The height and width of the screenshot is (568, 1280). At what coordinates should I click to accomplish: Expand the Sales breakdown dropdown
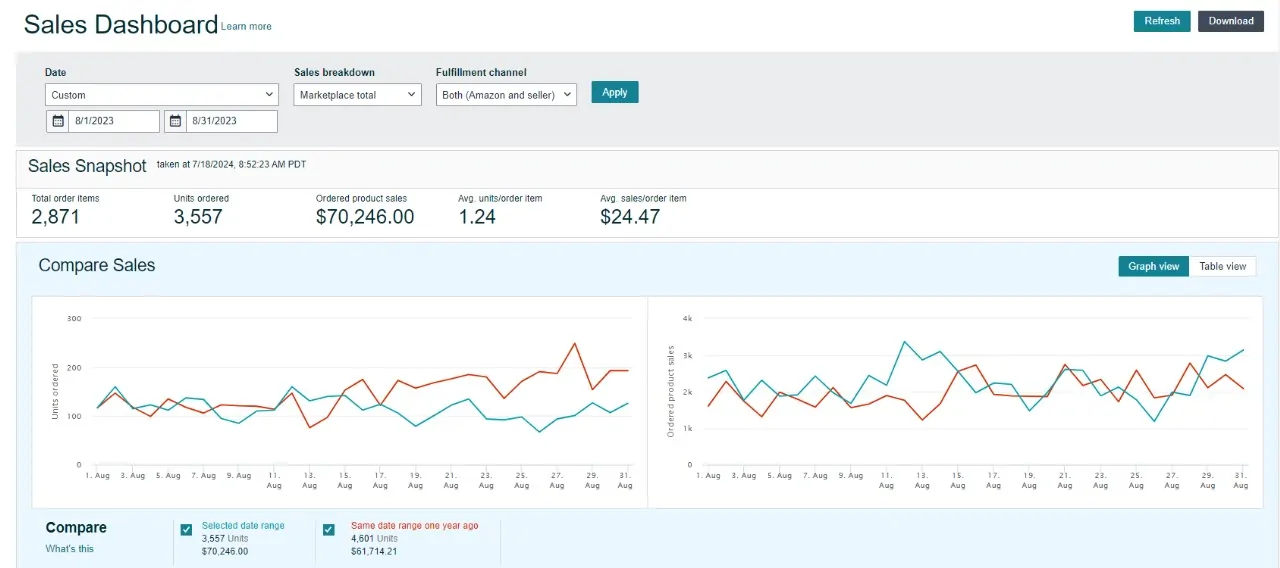tap(358, 95)
